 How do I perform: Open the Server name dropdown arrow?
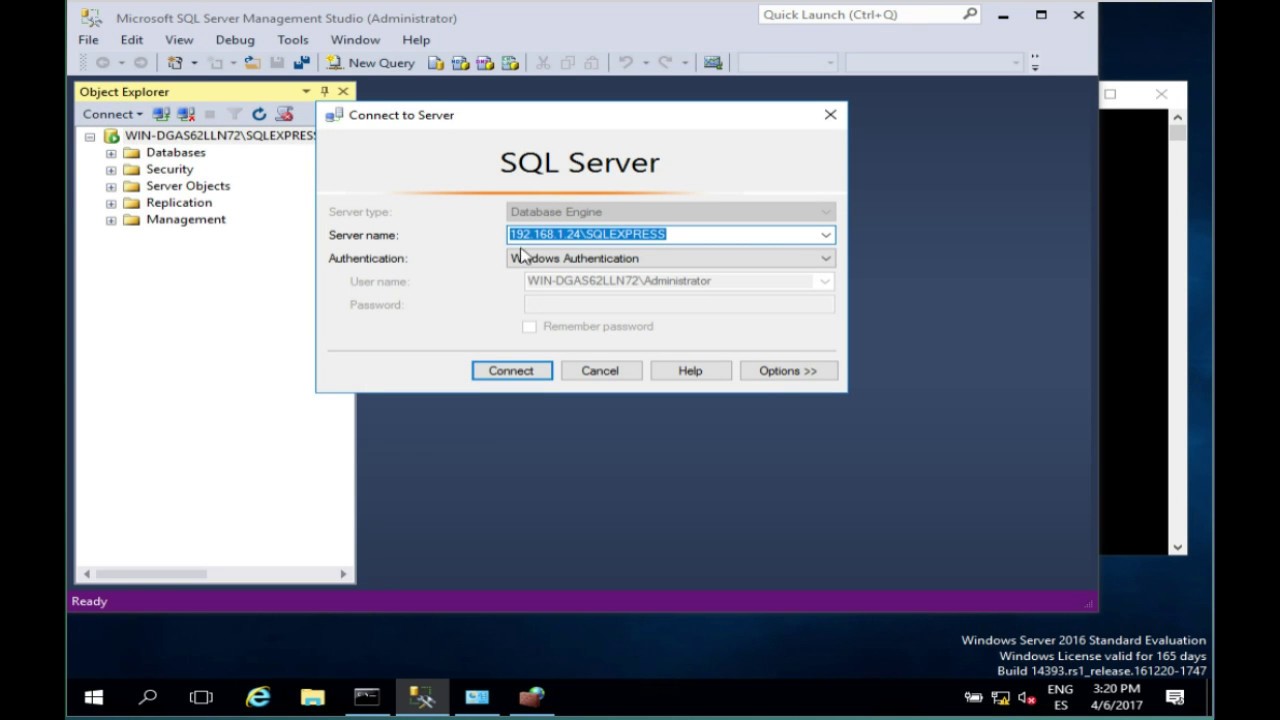826,234
